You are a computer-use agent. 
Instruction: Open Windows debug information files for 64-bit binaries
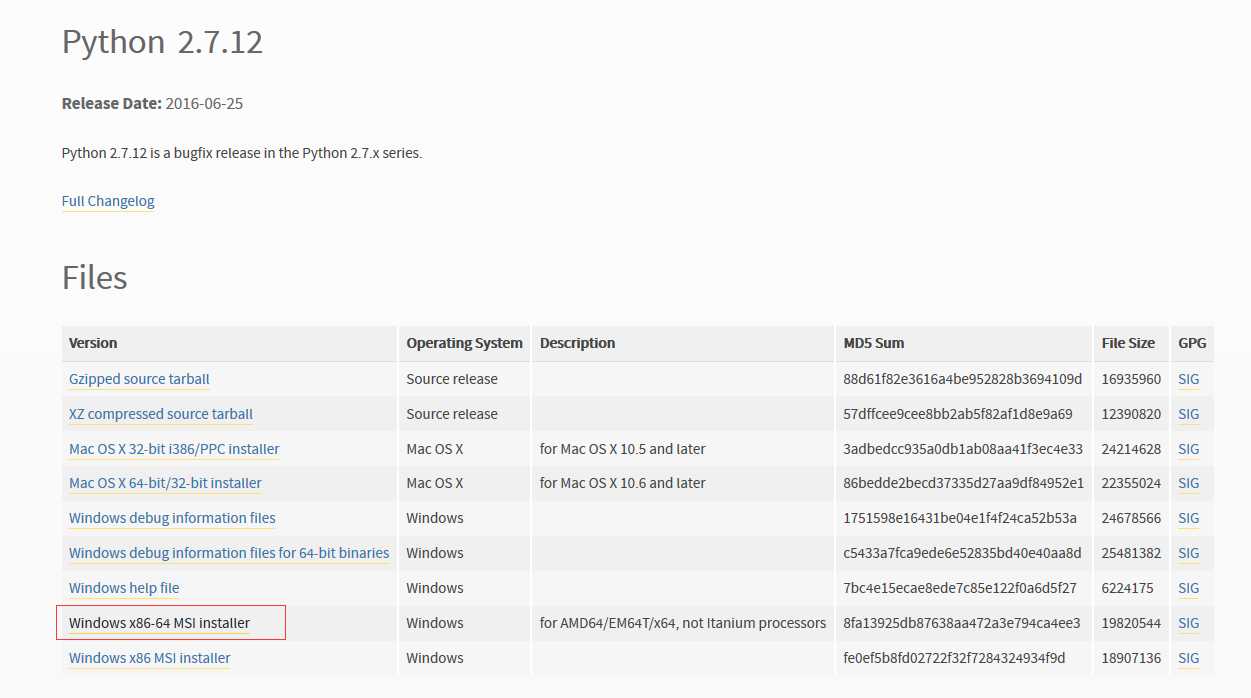coord(229,553)
